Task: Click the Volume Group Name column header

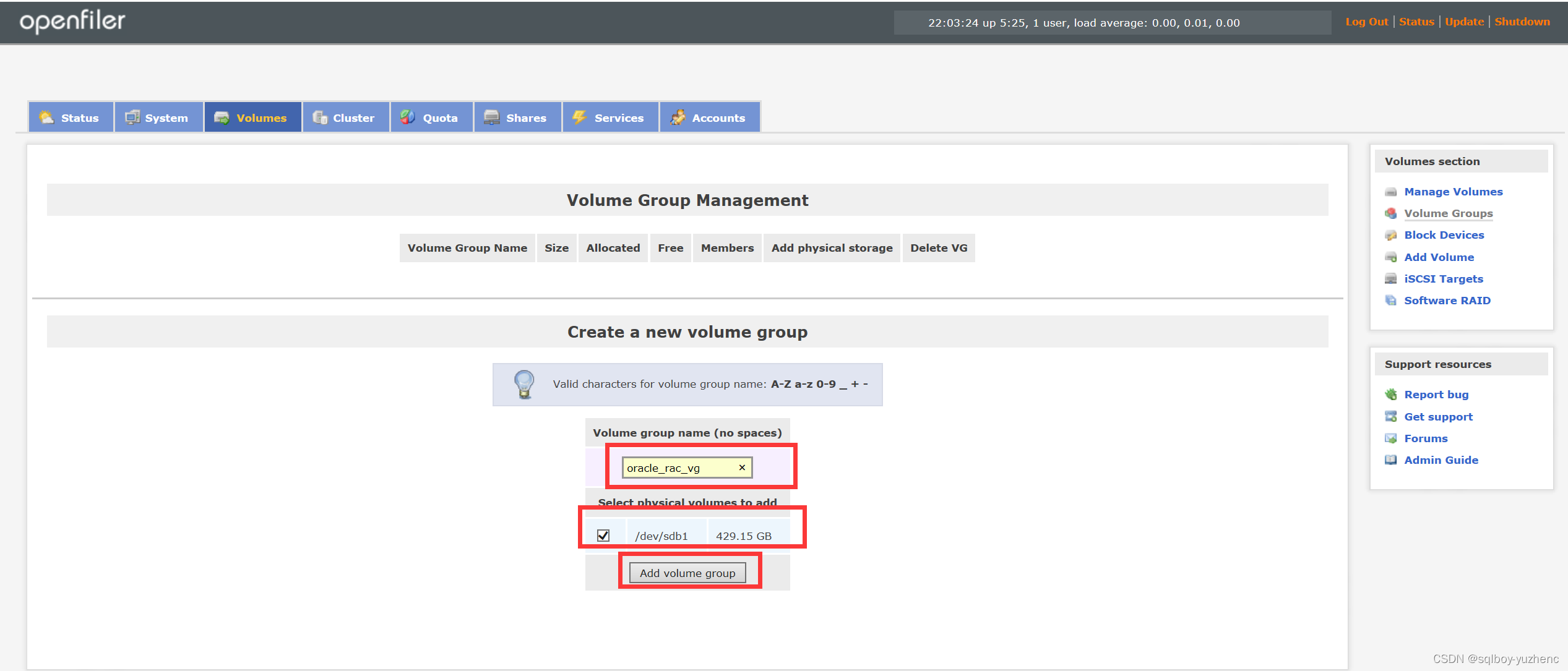Action: (x=467, y=248)
